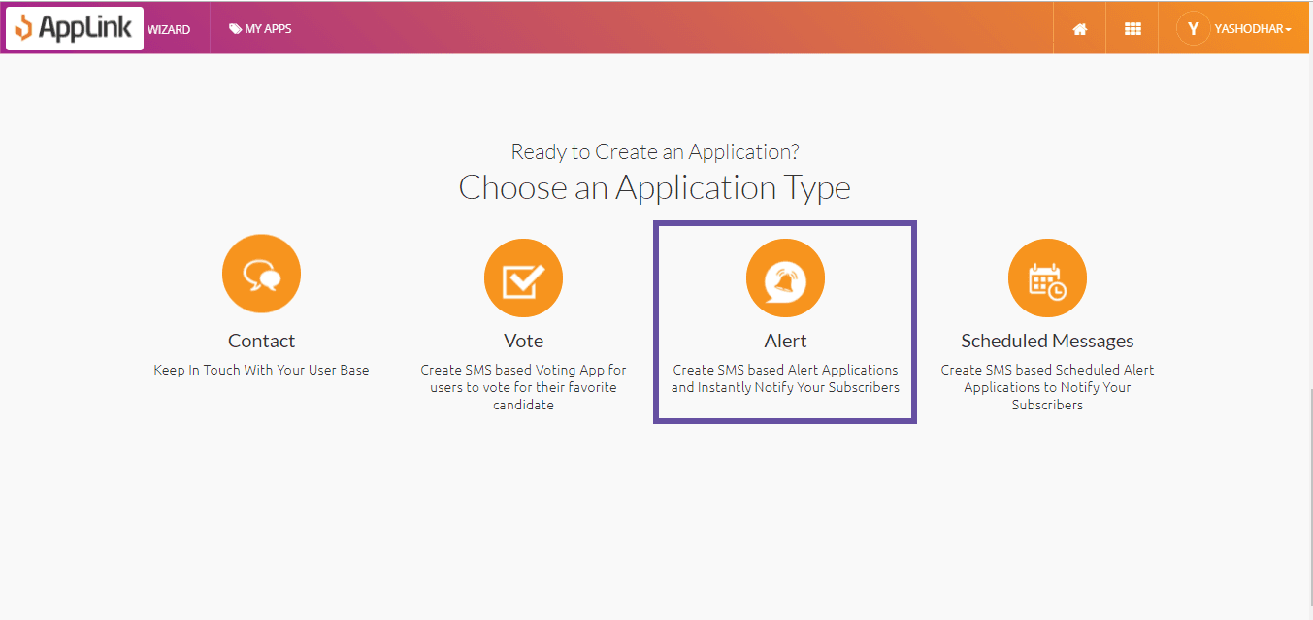The image size is (1313, 620).
Task: Open My Apps in the navbar
Action: (x=260, y=29)
